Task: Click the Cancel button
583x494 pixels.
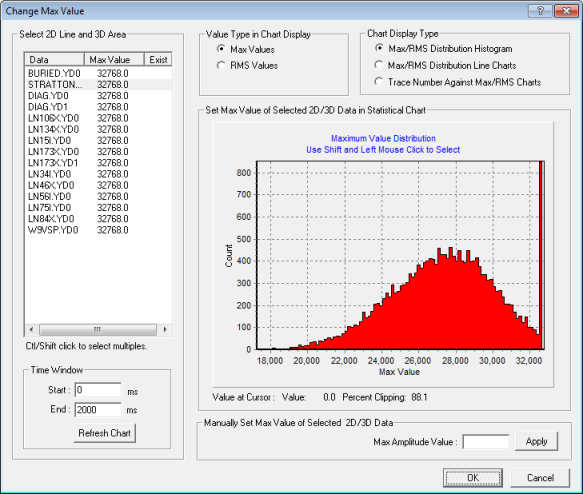Action: tap(540, 478)
